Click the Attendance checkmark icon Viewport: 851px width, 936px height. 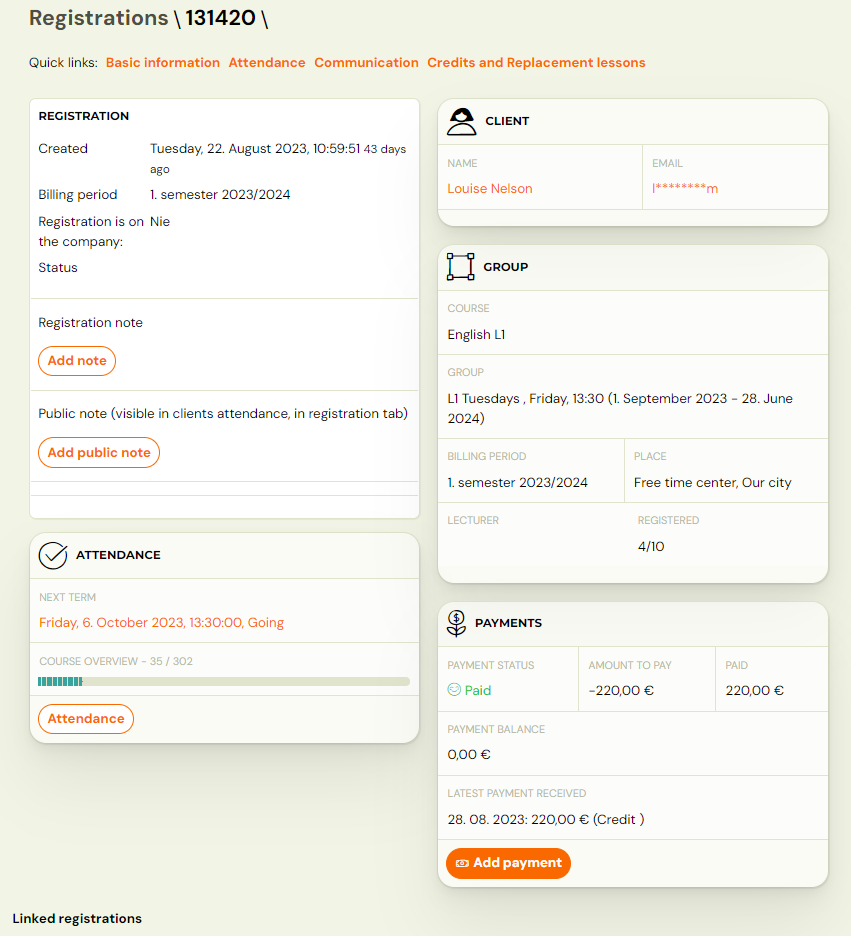[53, 555]
